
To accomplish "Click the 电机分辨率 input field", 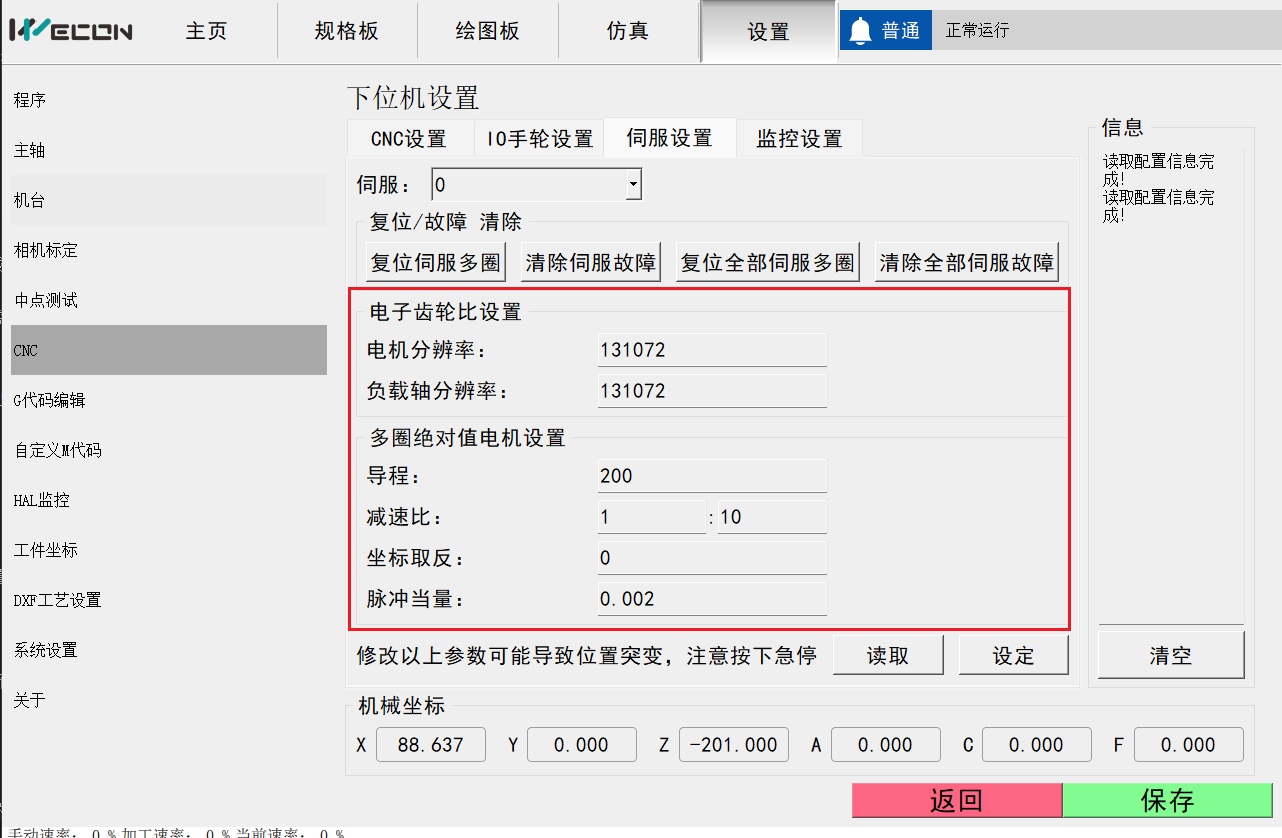I will pyautogui.click(x=711, y=350).
